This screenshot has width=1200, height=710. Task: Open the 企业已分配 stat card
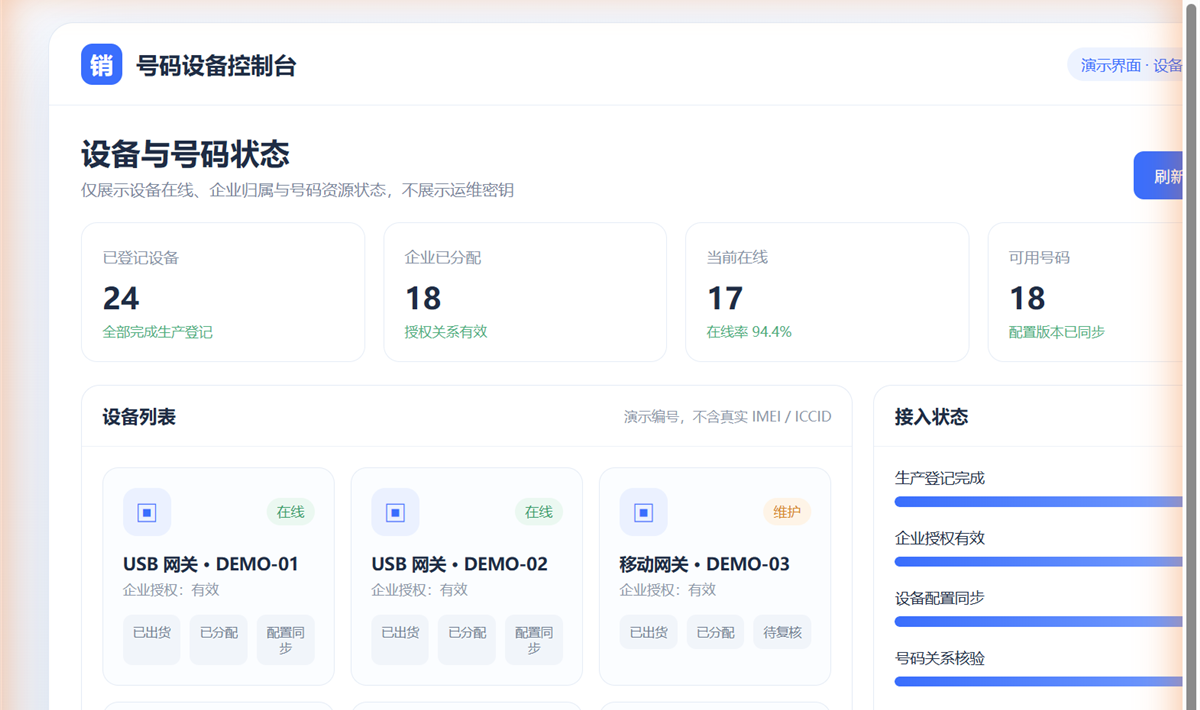coord(525,292)
